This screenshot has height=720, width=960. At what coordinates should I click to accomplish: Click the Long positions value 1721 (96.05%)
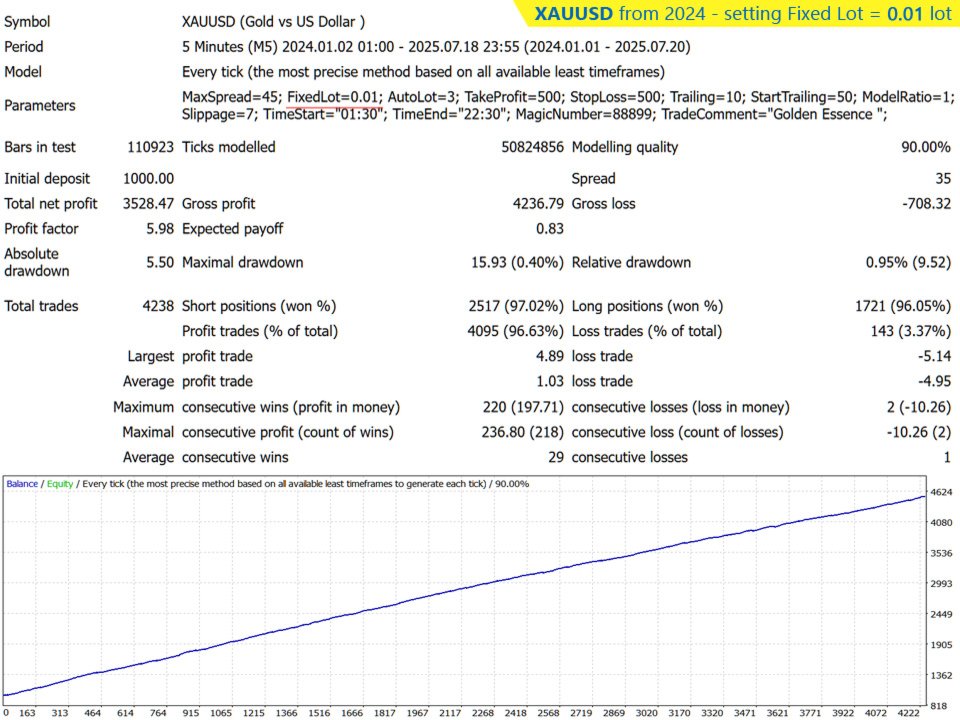pos(903,306)
